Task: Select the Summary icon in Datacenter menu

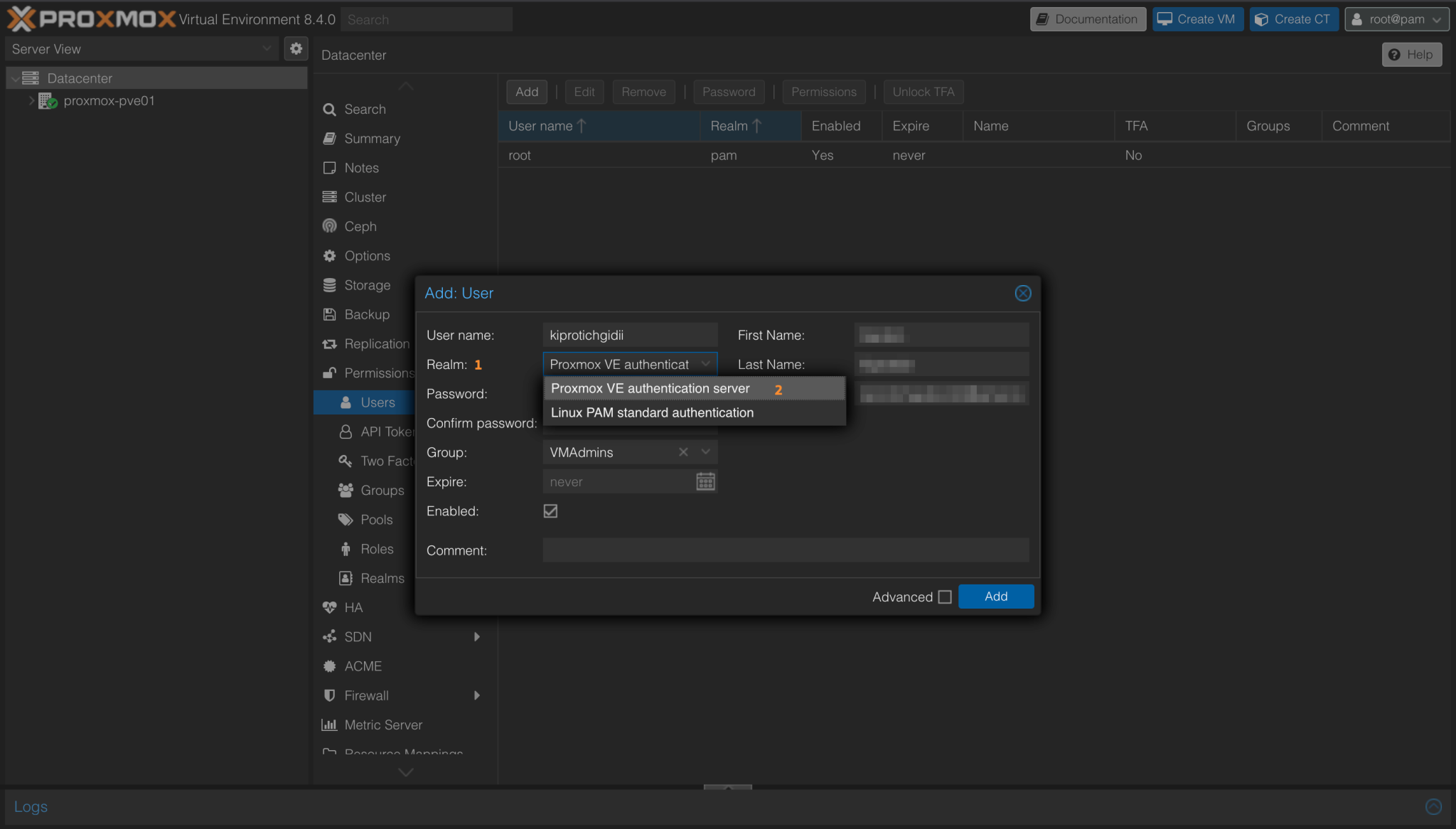Action: (329, 138)
